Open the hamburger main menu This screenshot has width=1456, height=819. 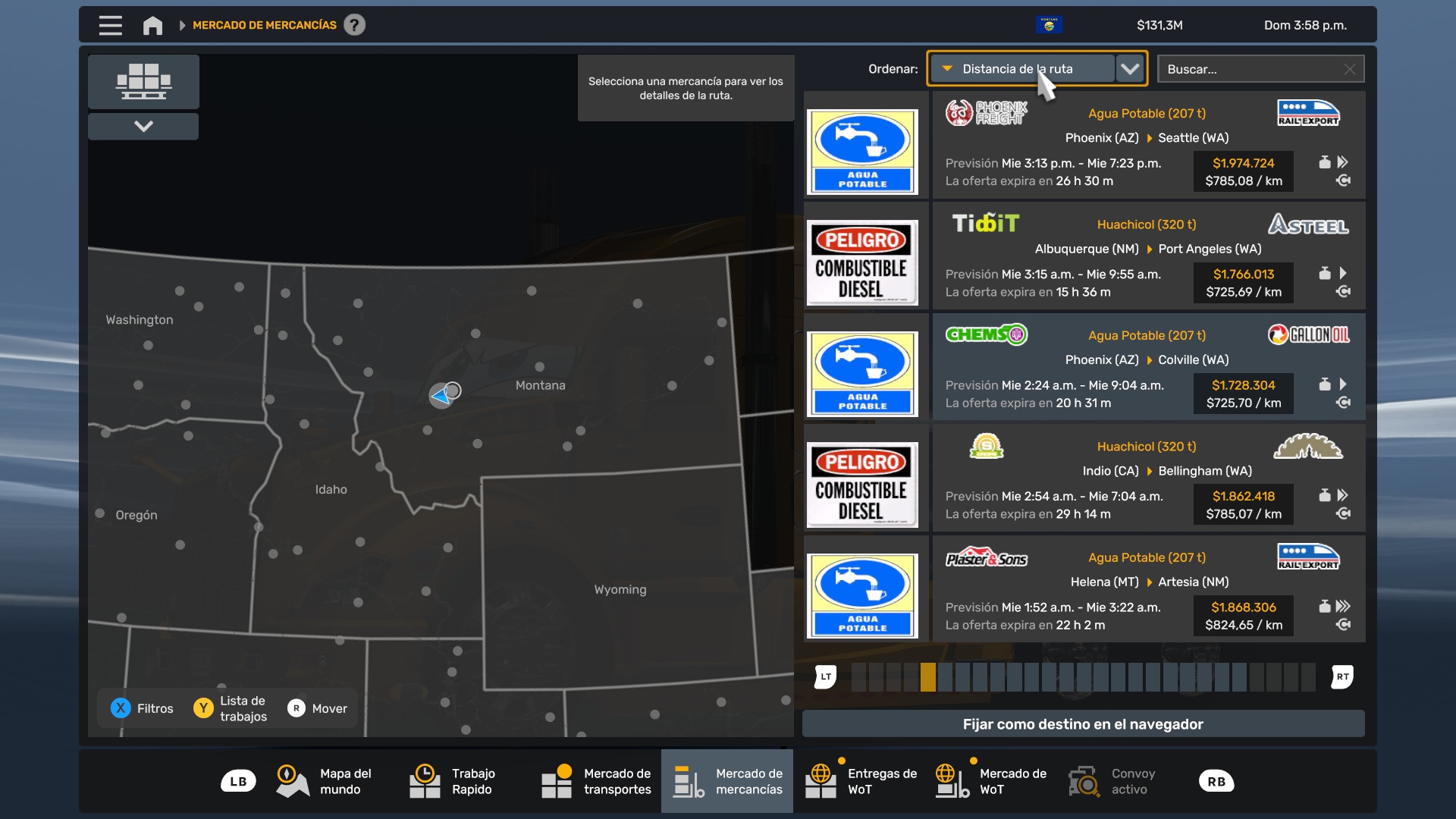pos(110,25)
